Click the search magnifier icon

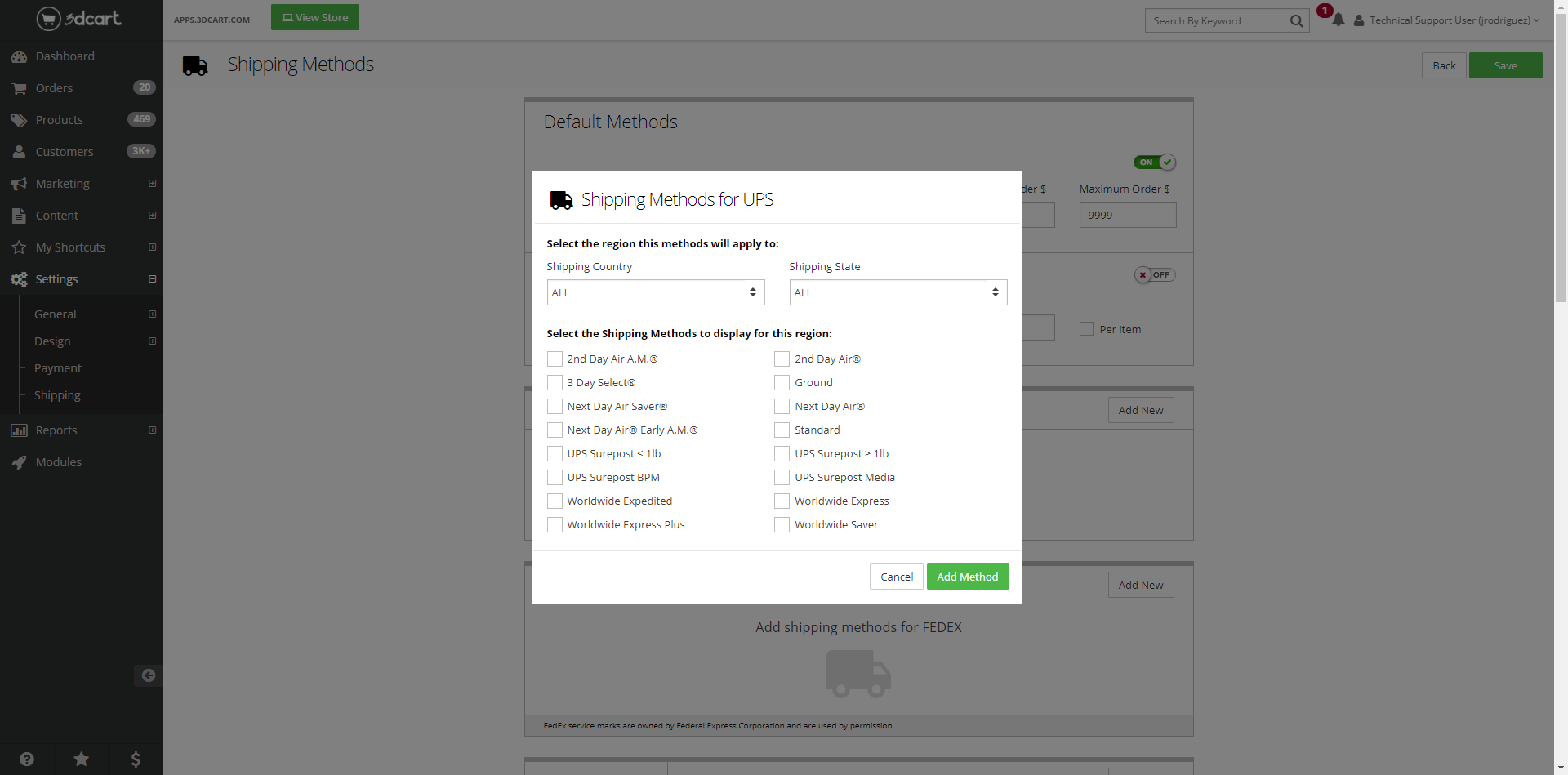1296,21
